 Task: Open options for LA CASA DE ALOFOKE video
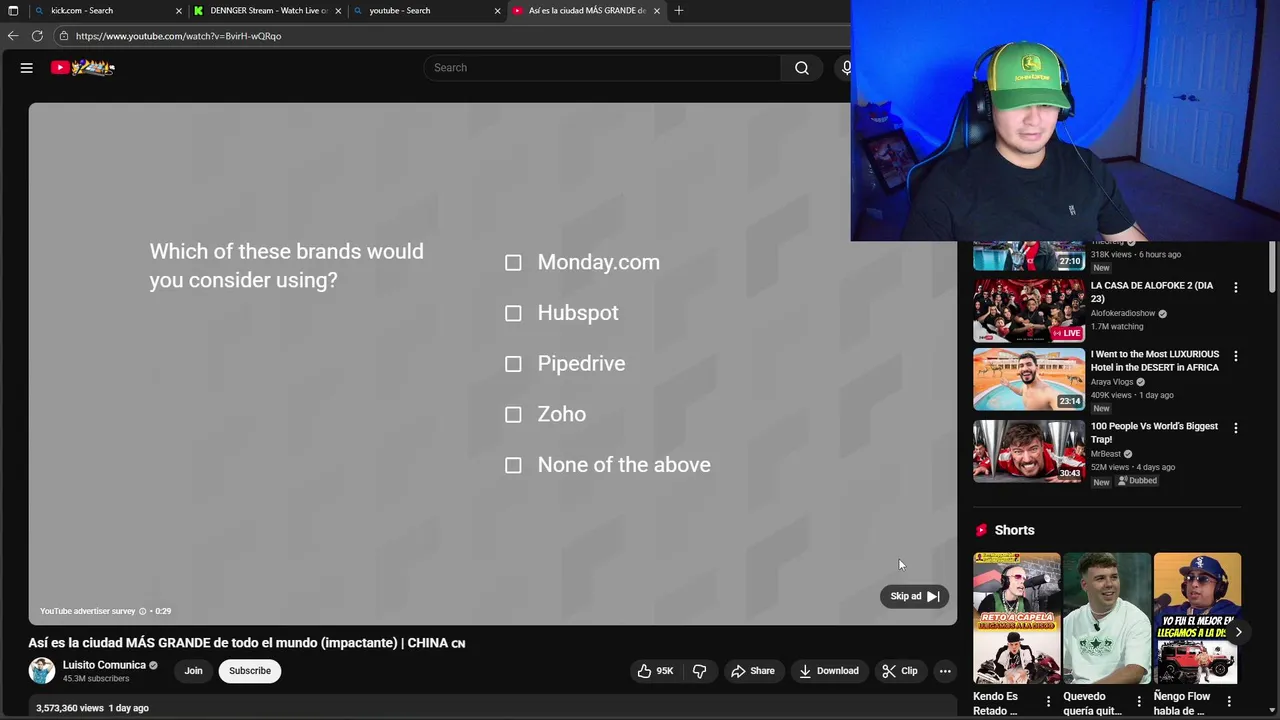[x=1235, y=287]
